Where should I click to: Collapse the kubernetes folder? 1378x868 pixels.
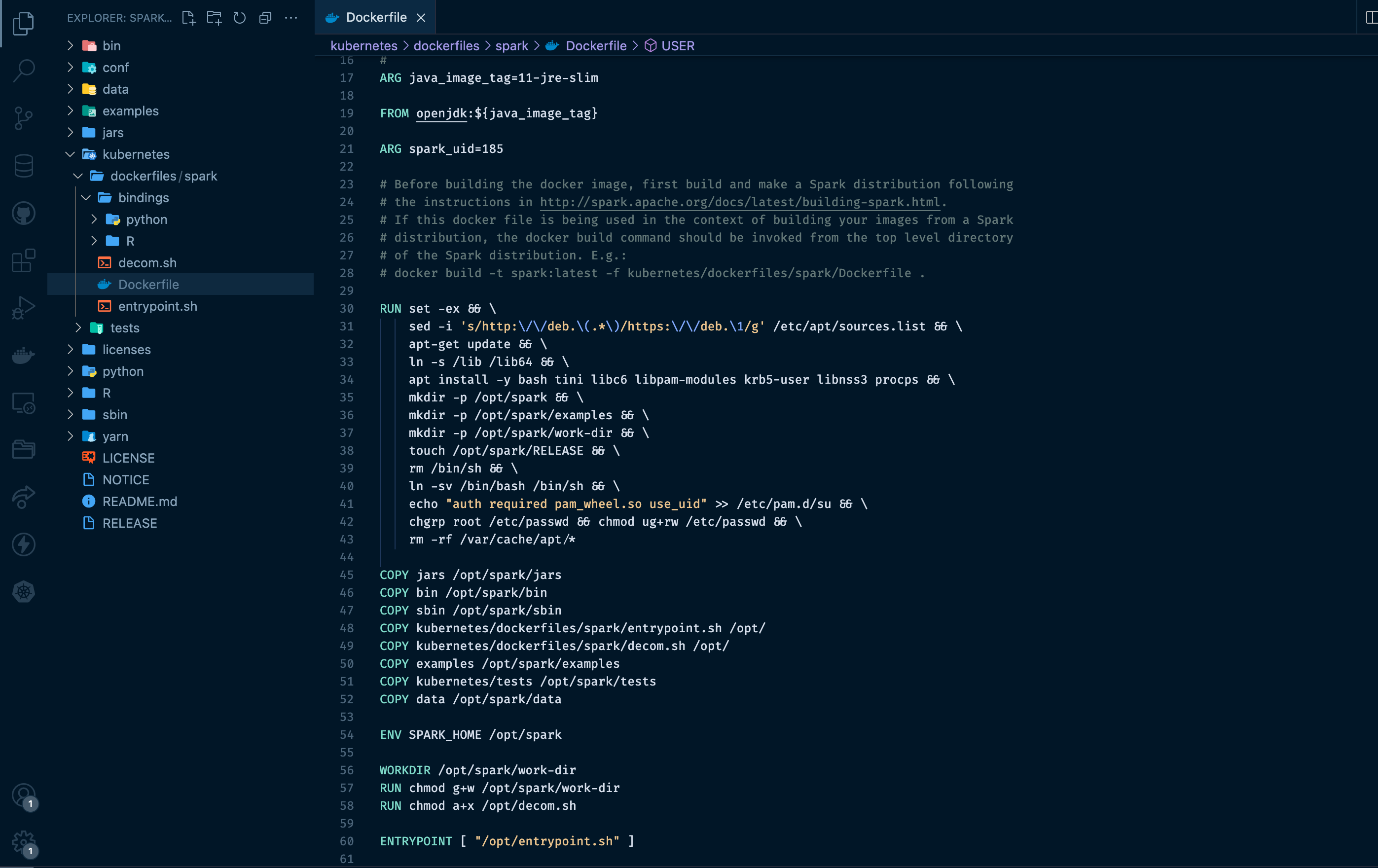click(x=71, y=154)
